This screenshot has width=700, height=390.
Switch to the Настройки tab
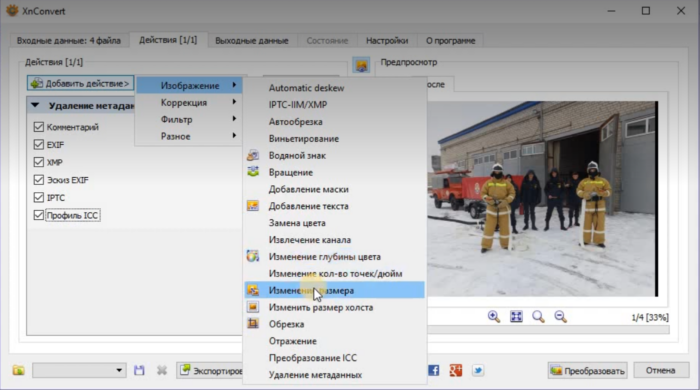pyautogui.click(x=387, y=41)
